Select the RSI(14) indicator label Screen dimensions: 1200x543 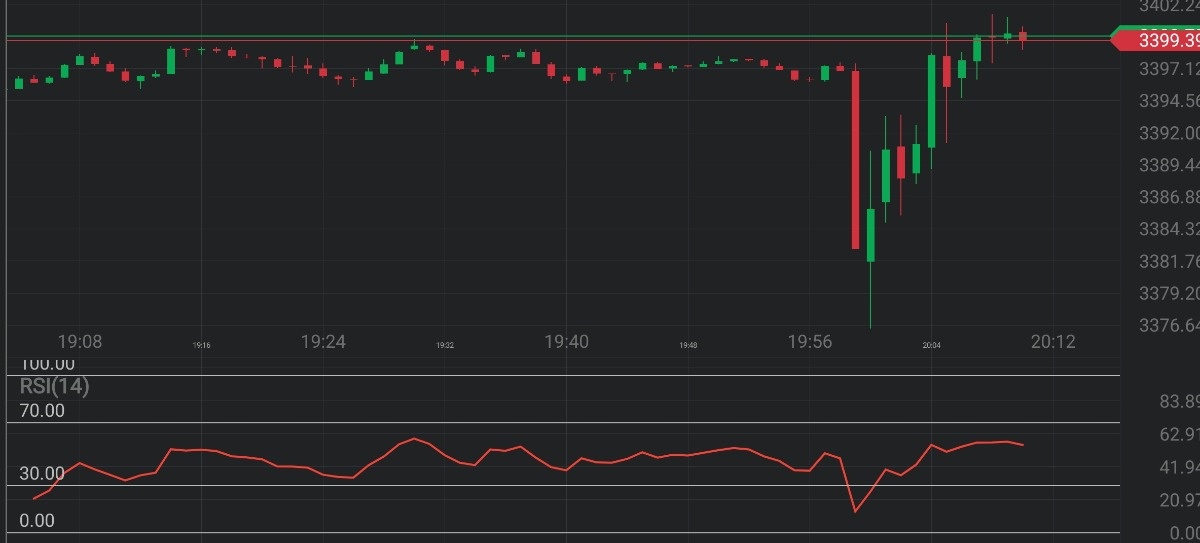(x=54, y=387)
